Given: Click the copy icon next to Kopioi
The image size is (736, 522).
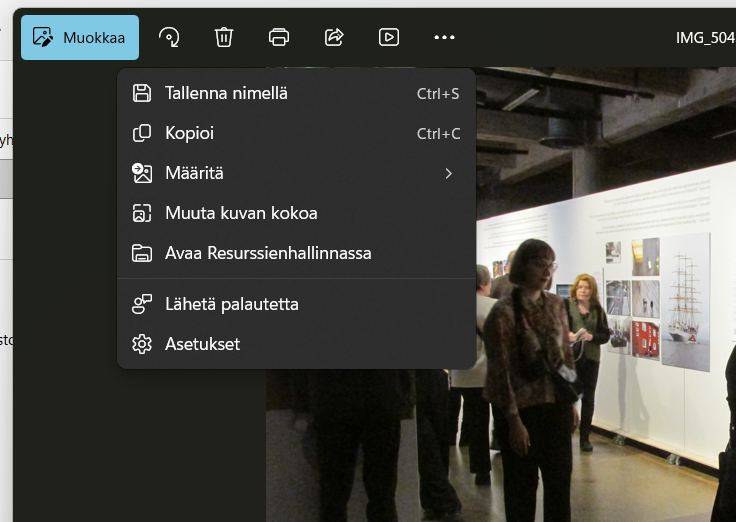Looking at the screenshot, I should point(142,133).
